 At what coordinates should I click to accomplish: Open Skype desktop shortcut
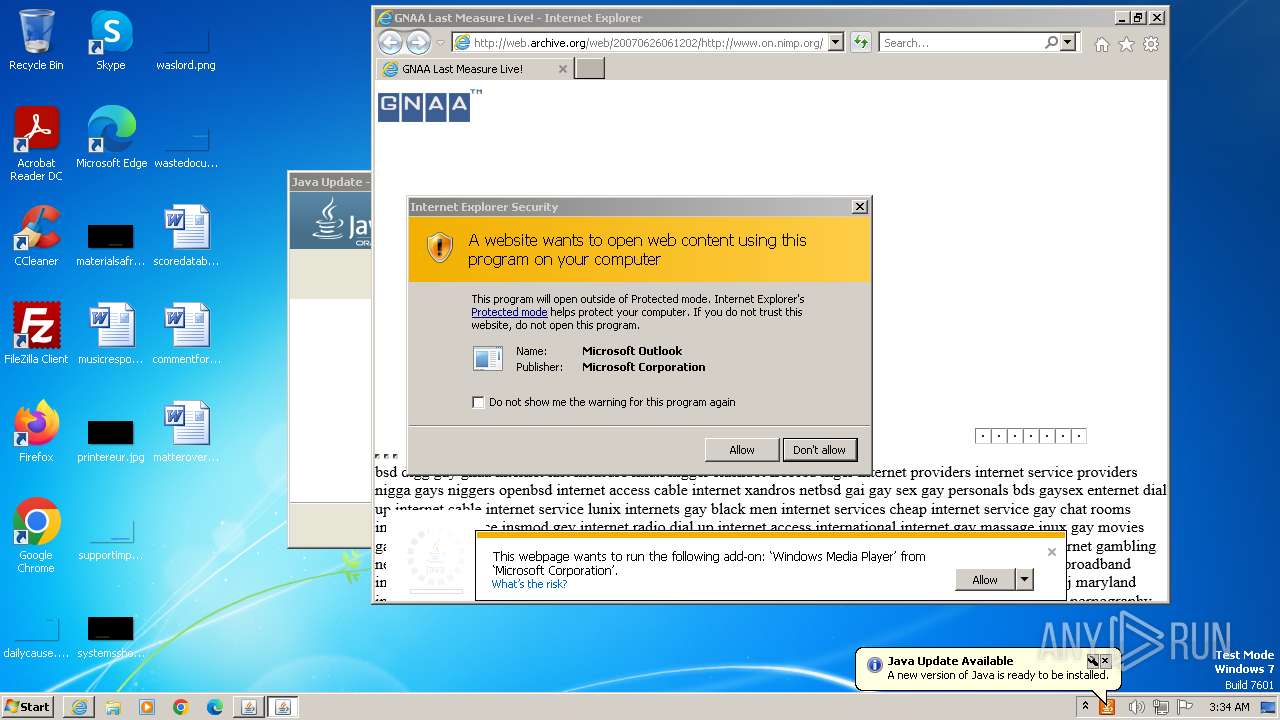coord(110,40)
